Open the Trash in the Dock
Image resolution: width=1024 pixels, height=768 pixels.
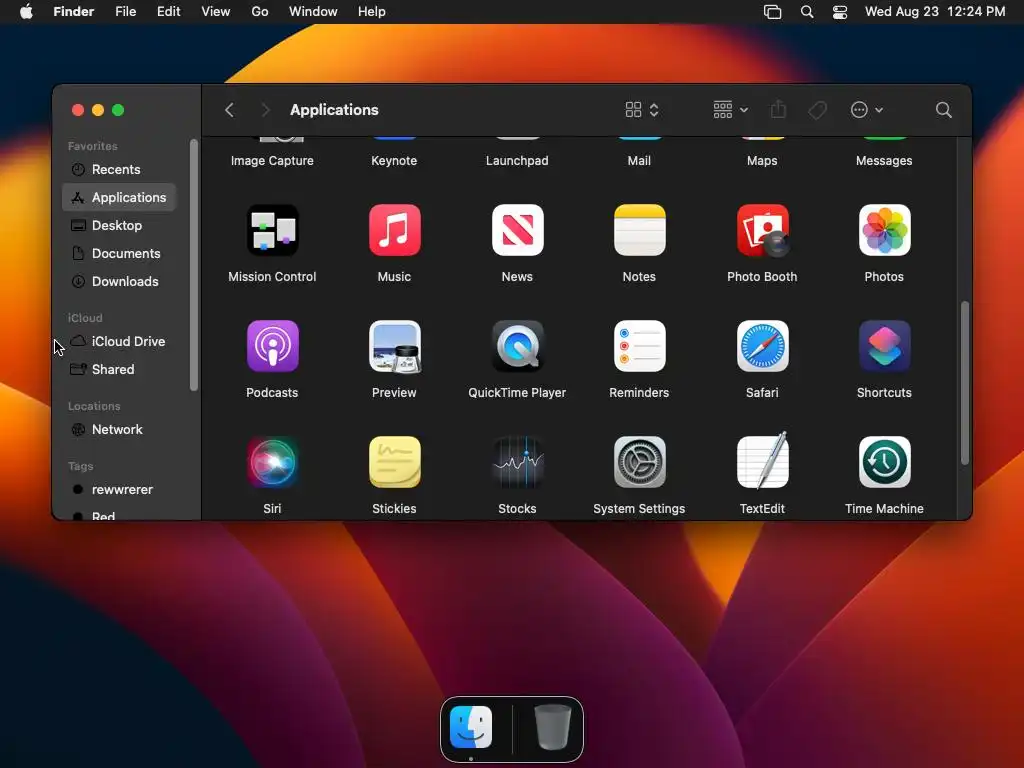[552, 728]
